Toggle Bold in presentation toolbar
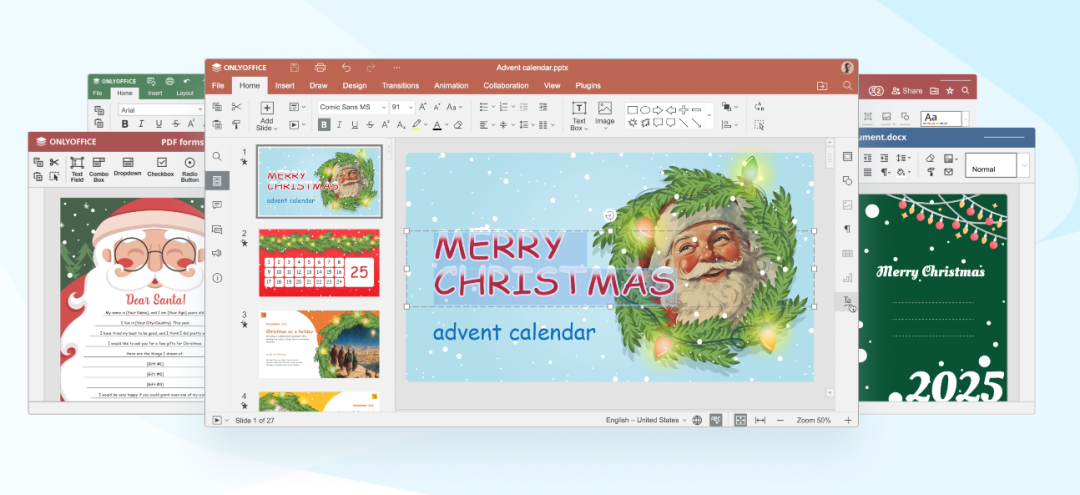This screenshot has width=1080, height=495. point(324,125)
